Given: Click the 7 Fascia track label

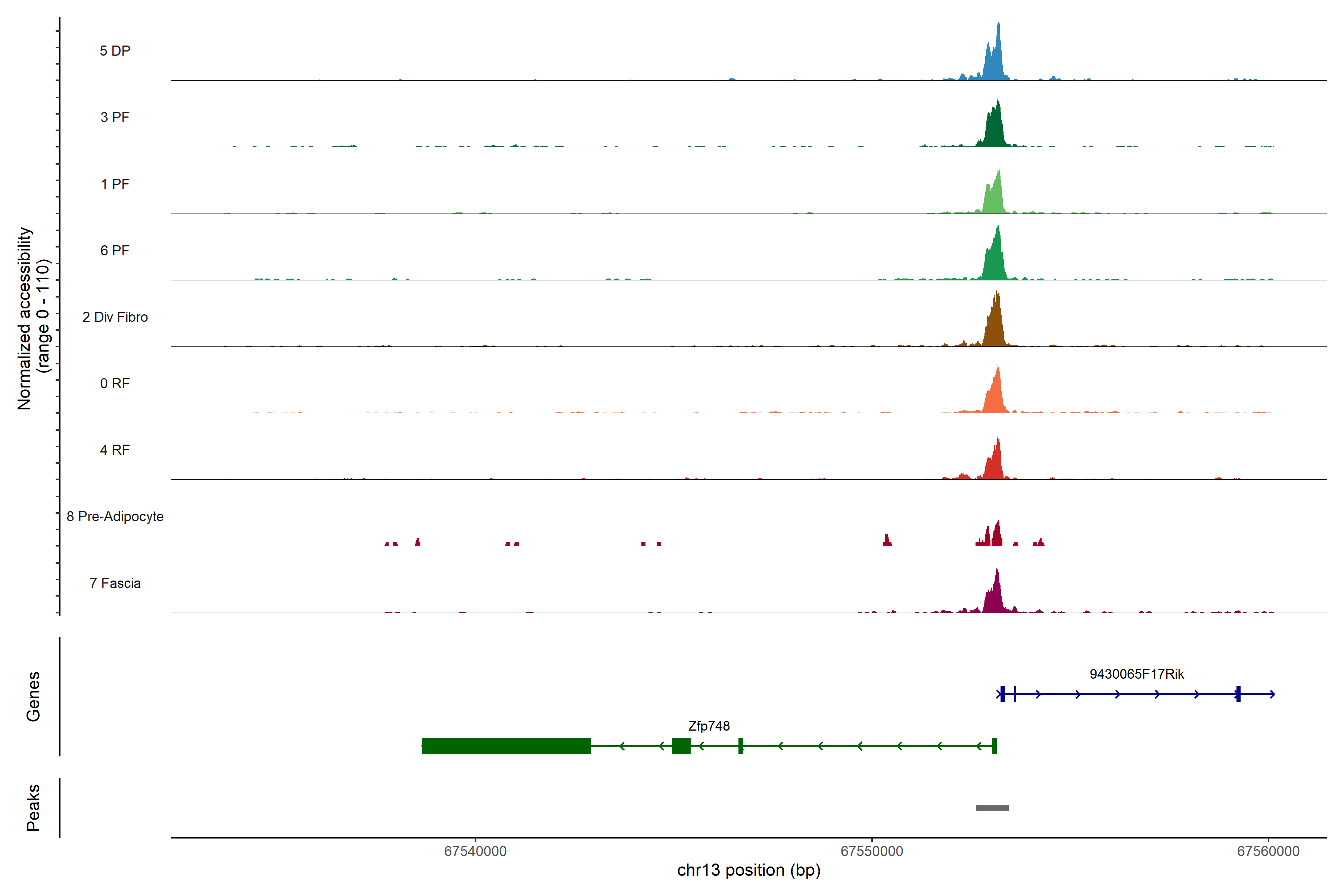Looking at the screenshot, I should click(x=115, y=584).
